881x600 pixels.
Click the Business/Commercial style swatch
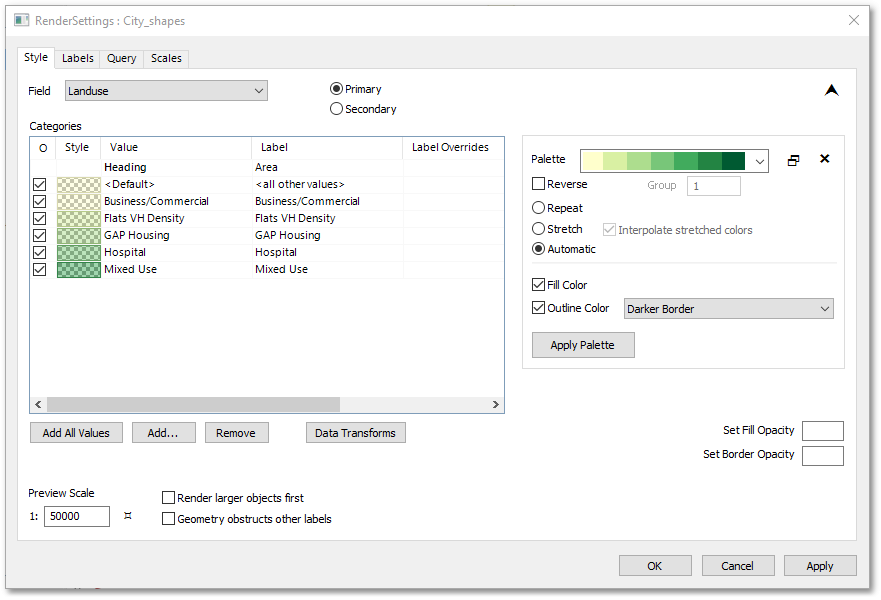(79, 201)
